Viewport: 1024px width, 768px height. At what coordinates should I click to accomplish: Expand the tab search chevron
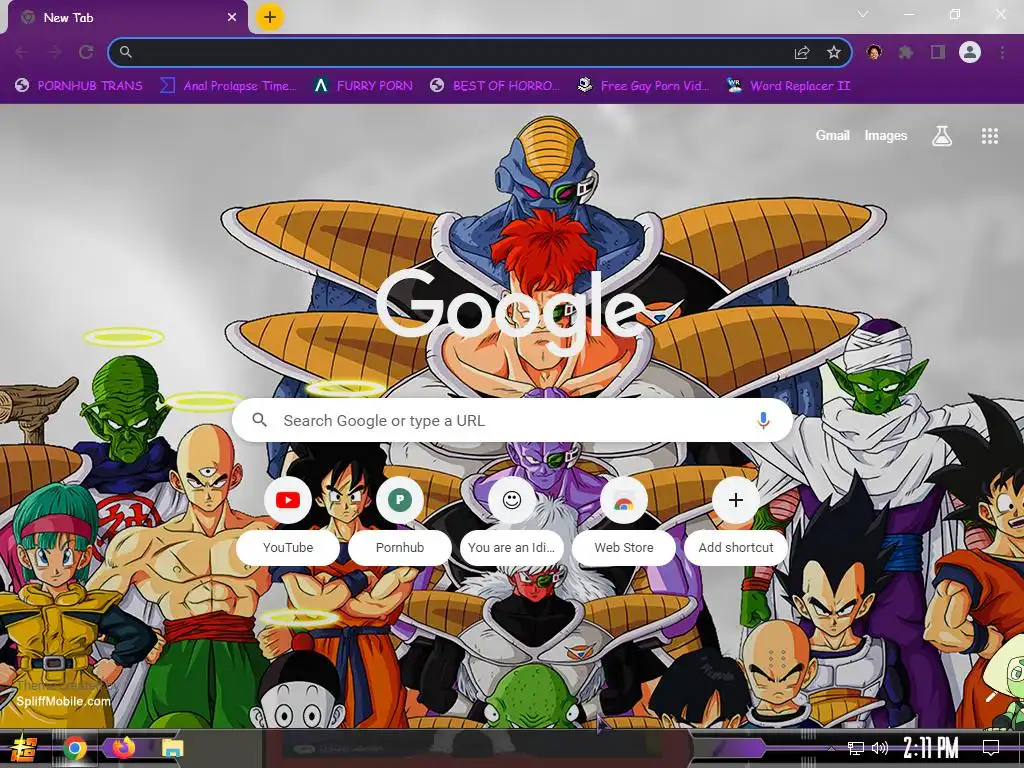(863, 14)
